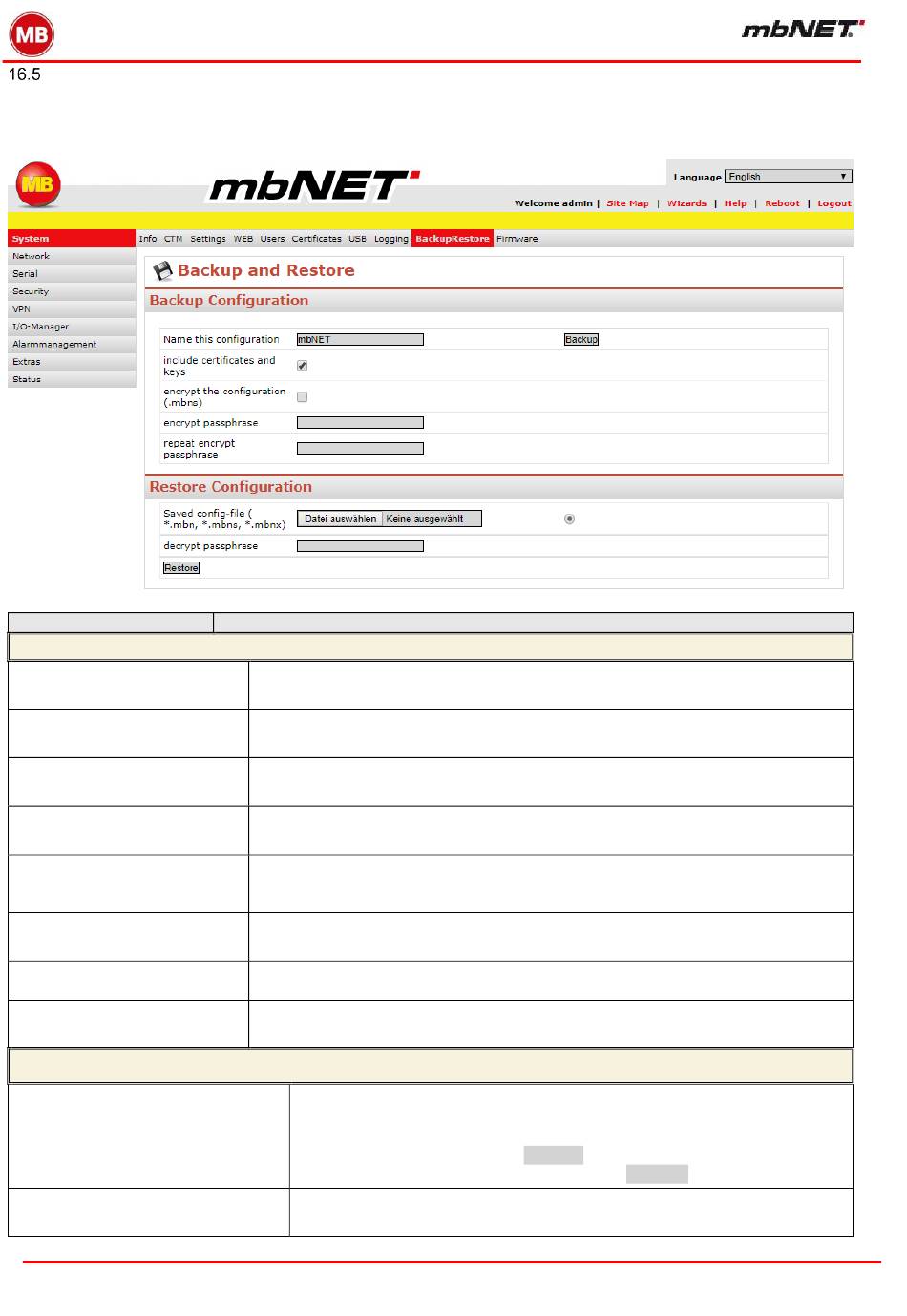
Task: Open the Language dropdown
Action: (788, 177)
